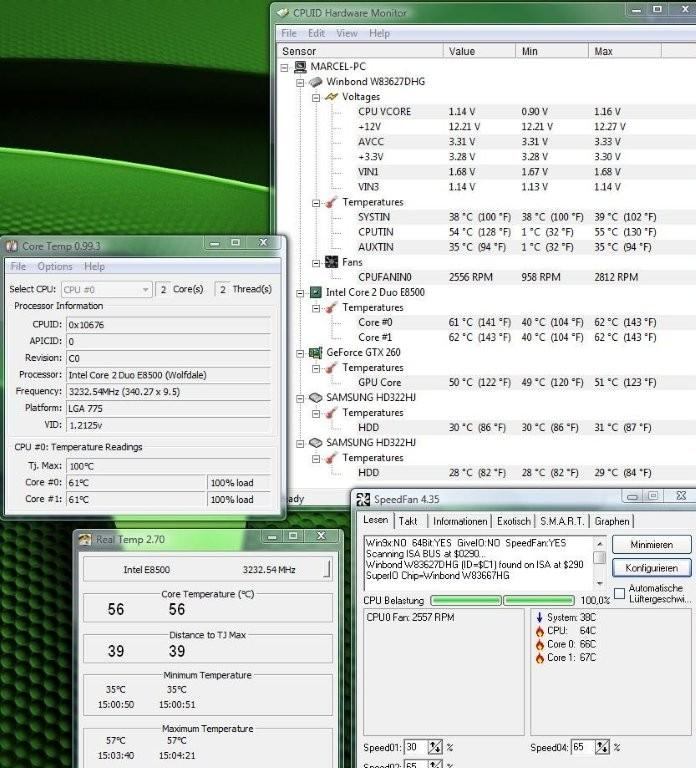This screenshot has height=768, width=696.
Task: Click the GeForce GTX 260 graphics card icon
Action: click(315, 353)
